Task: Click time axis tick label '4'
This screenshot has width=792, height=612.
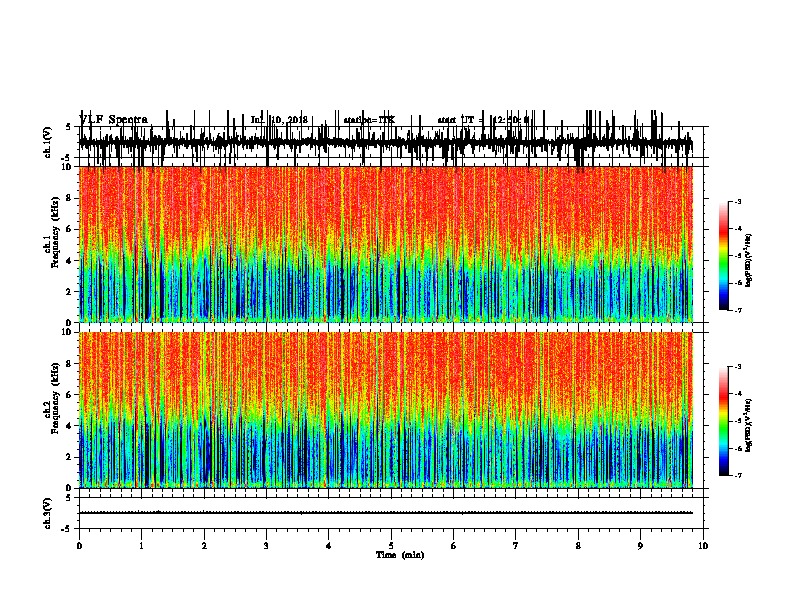Action: 328,546
